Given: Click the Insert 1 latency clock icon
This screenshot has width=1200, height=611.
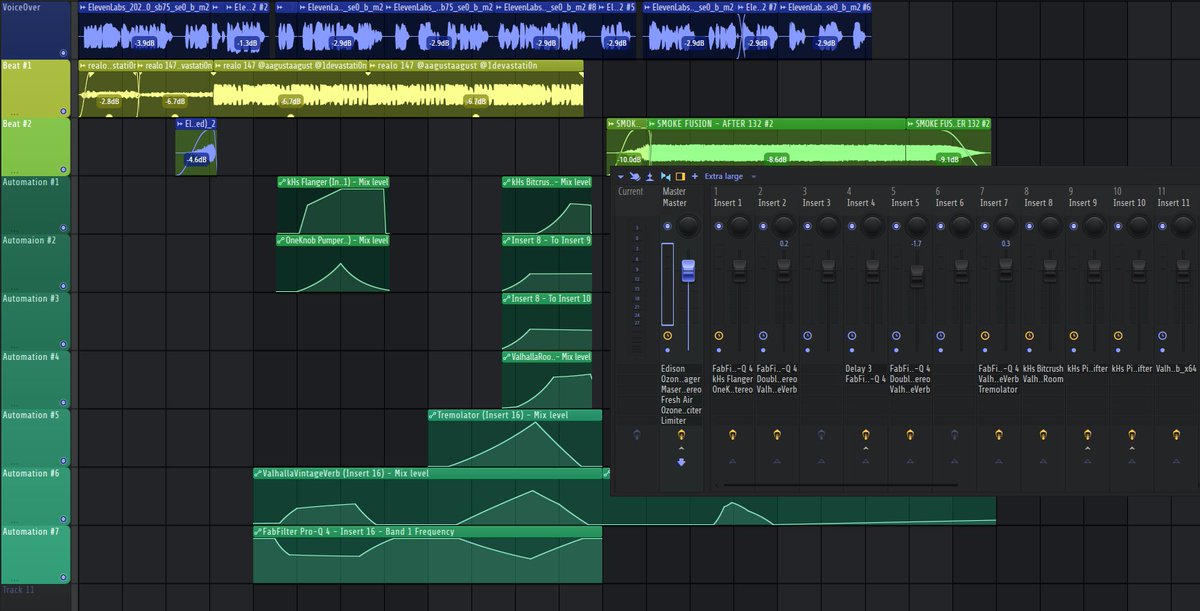Looking at the screenshot, I should point(718,336).
